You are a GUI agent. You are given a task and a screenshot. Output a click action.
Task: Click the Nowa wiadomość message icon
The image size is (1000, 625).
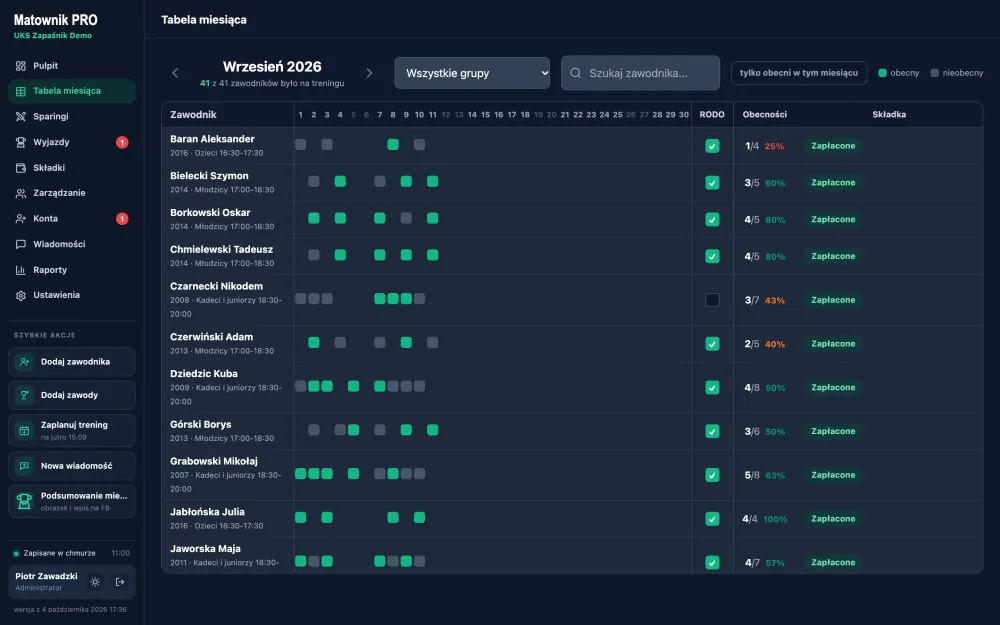[24, 466]
